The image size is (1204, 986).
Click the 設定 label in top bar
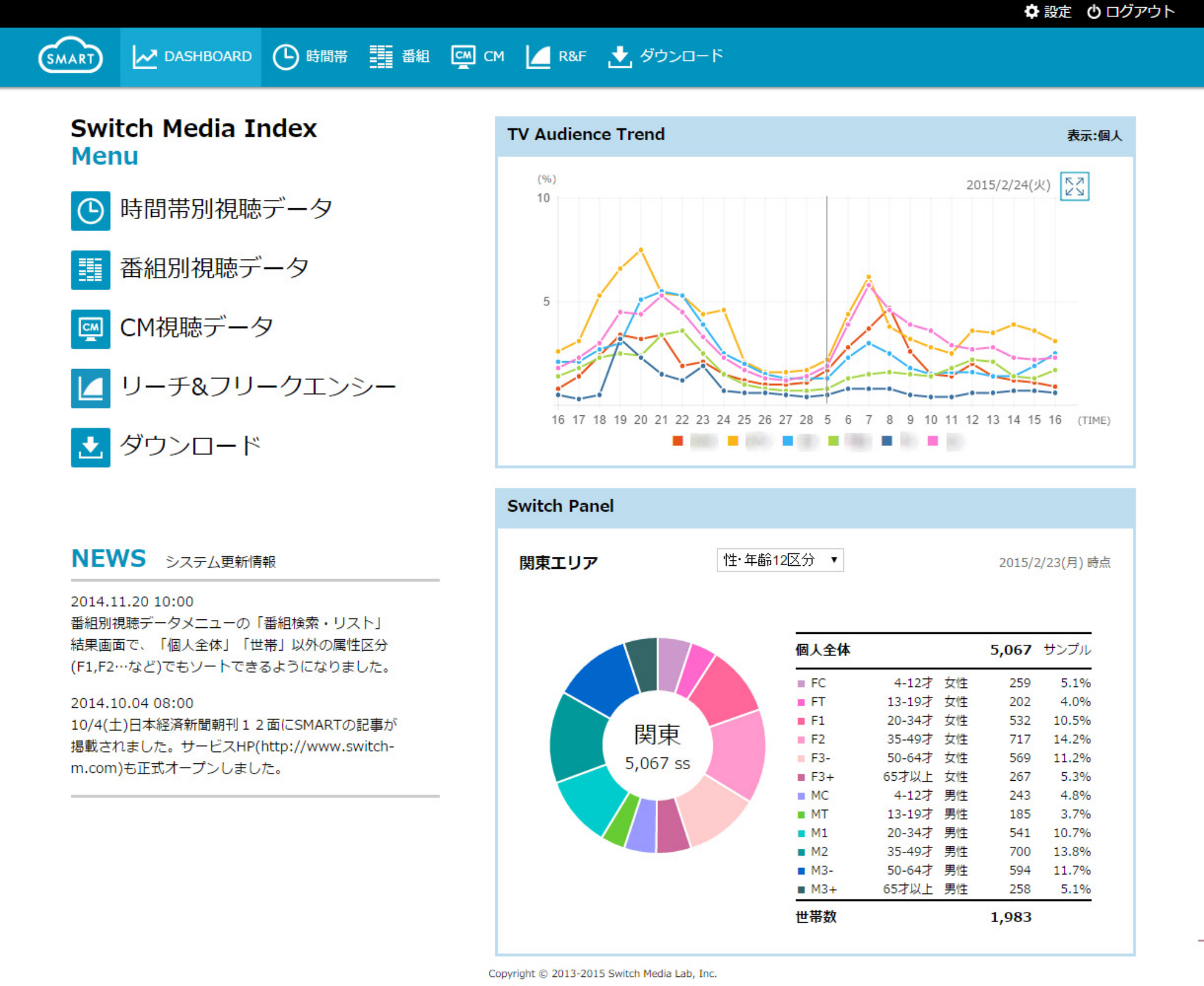(1057, 11)
